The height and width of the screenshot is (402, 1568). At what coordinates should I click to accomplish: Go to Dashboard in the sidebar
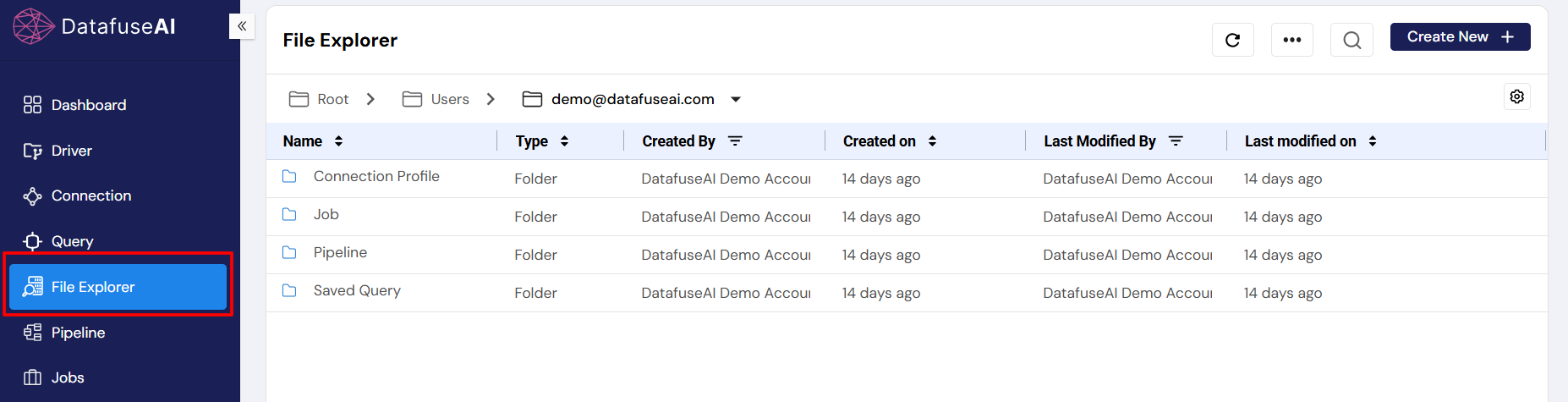[x=88, y=105]
